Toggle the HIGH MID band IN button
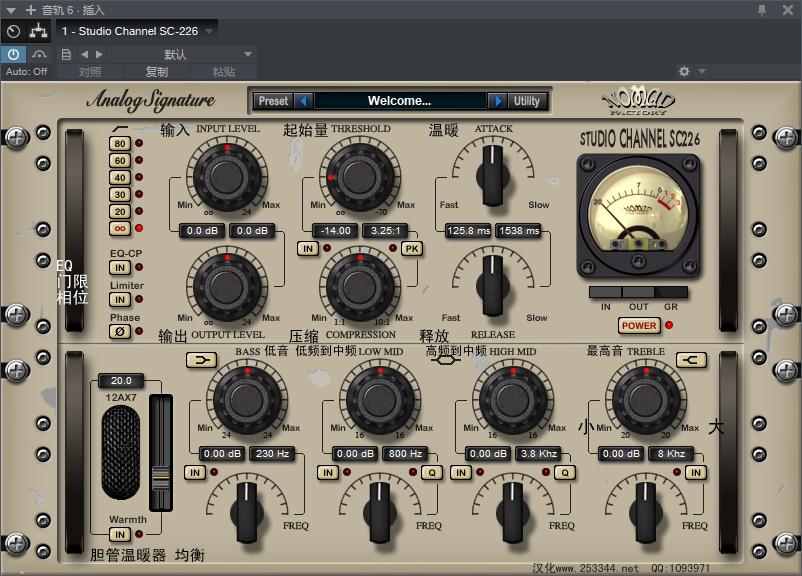Screen dimensions: 802x576 click(461, 473)
